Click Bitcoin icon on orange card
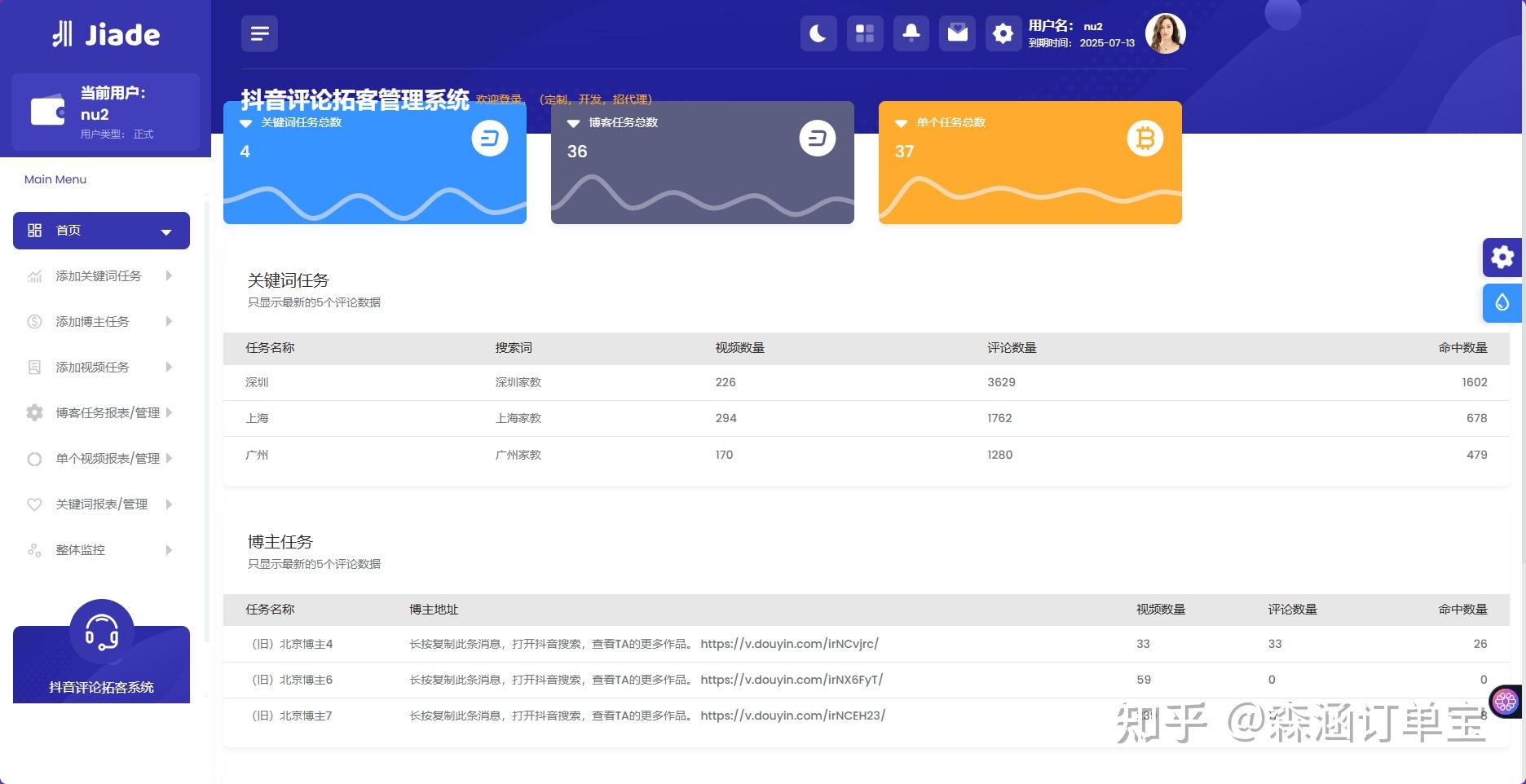 [x=1145, y=139]
